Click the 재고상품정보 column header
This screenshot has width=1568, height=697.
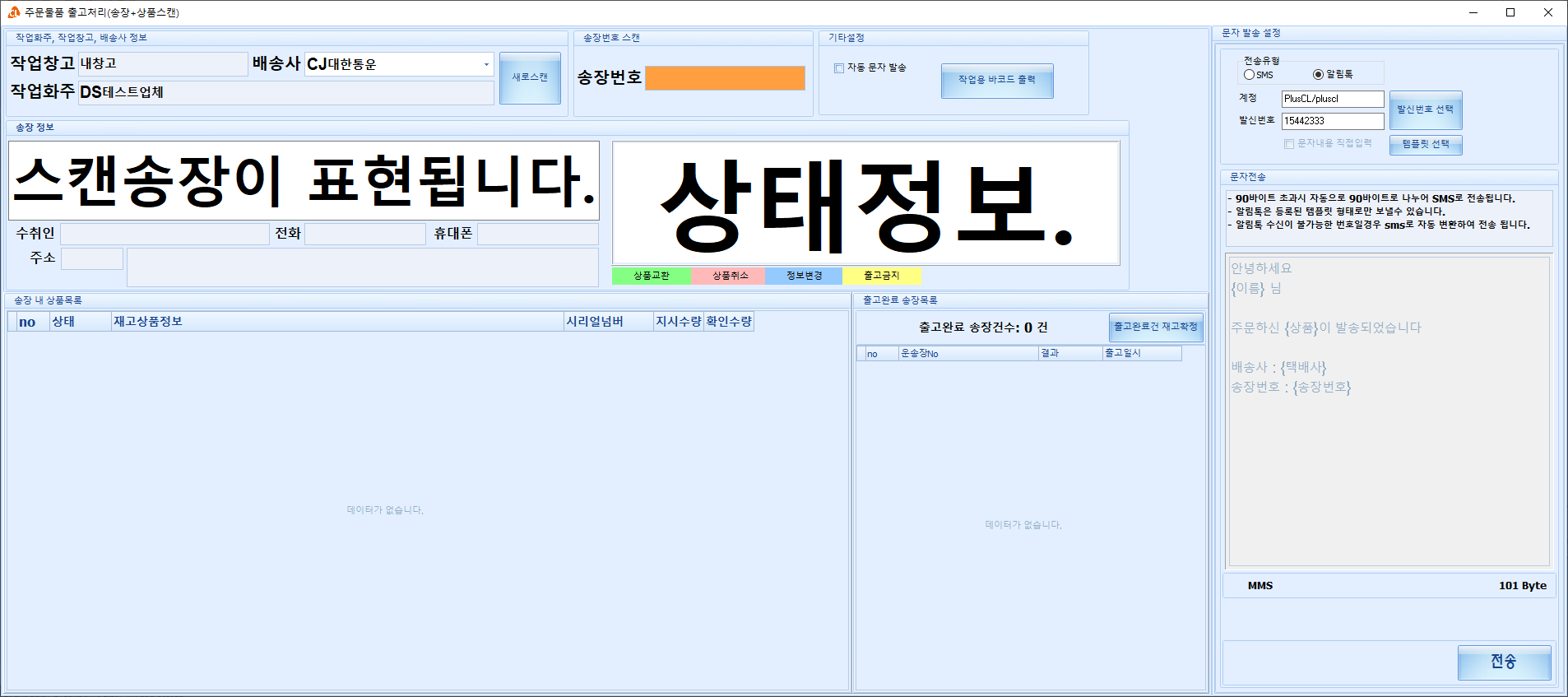click(x=337, y=322)
